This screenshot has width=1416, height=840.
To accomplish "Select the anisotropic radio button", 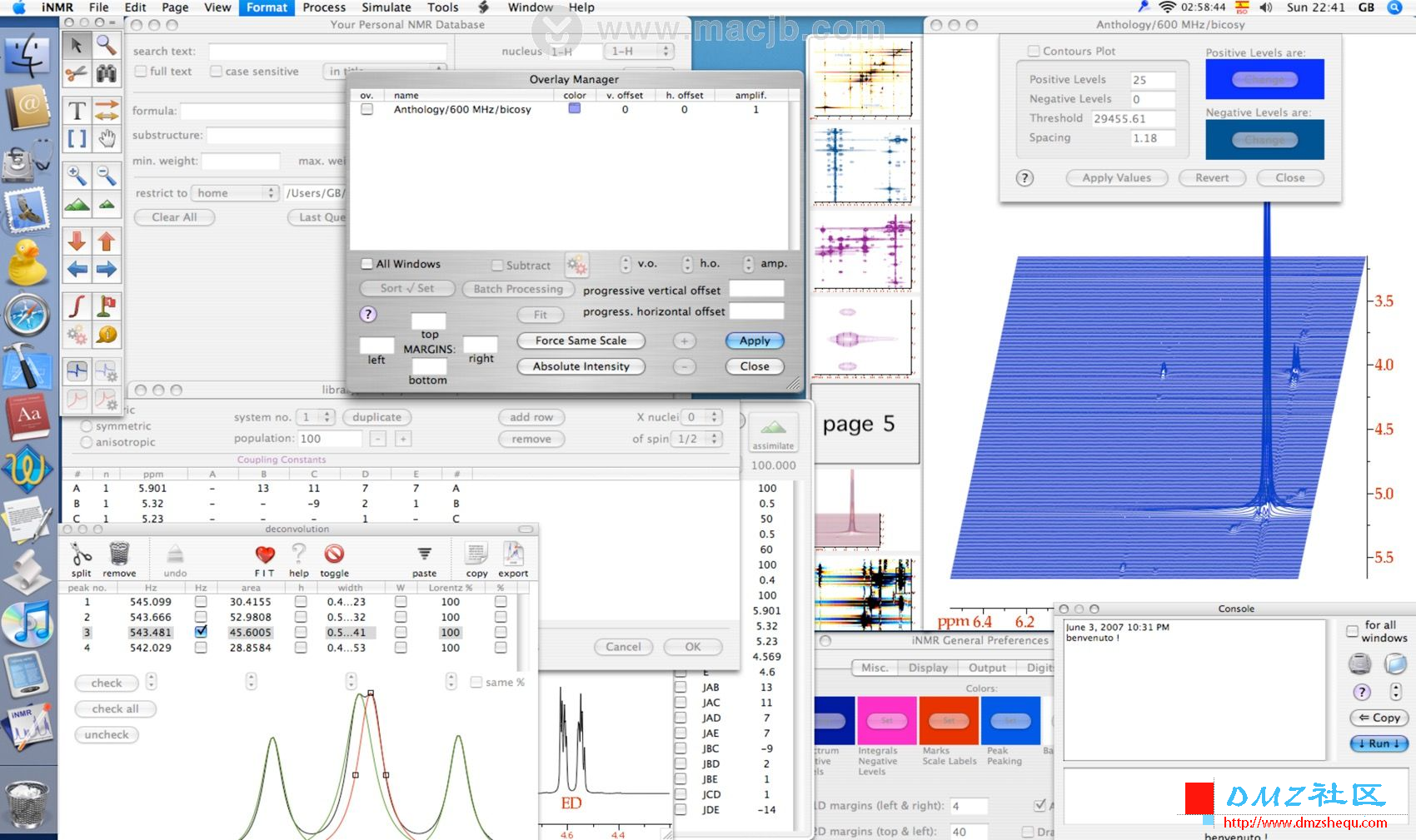I will [86, 442].
